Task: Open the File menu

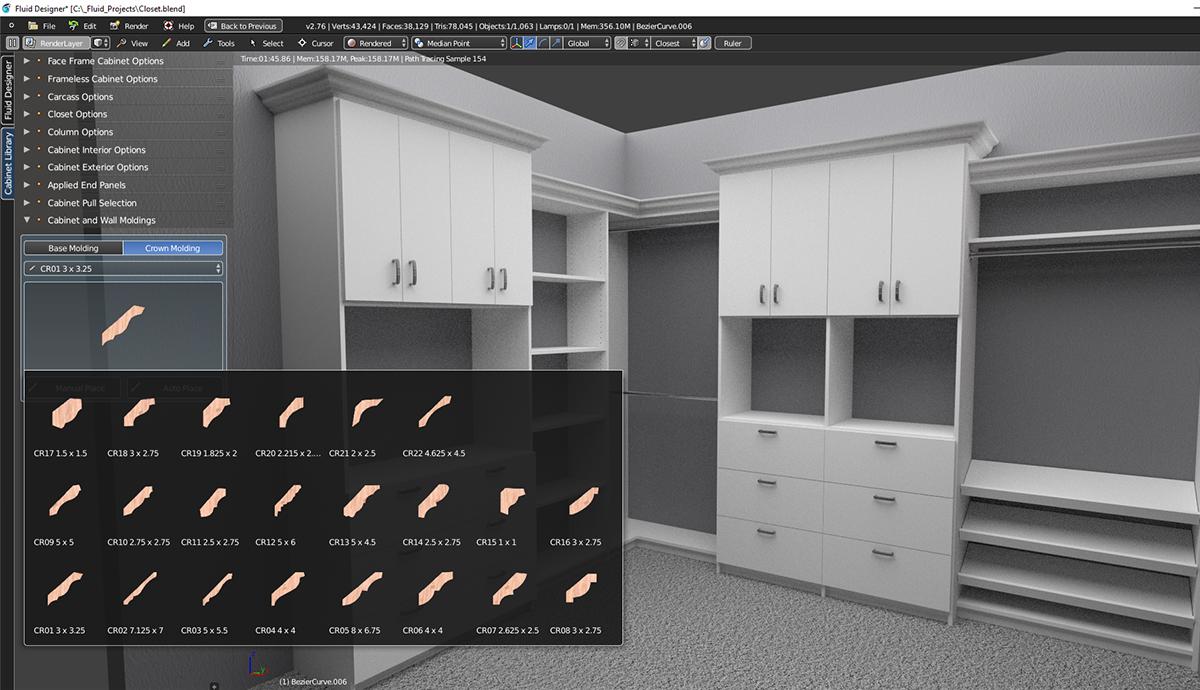Action: tap(42, 25)
